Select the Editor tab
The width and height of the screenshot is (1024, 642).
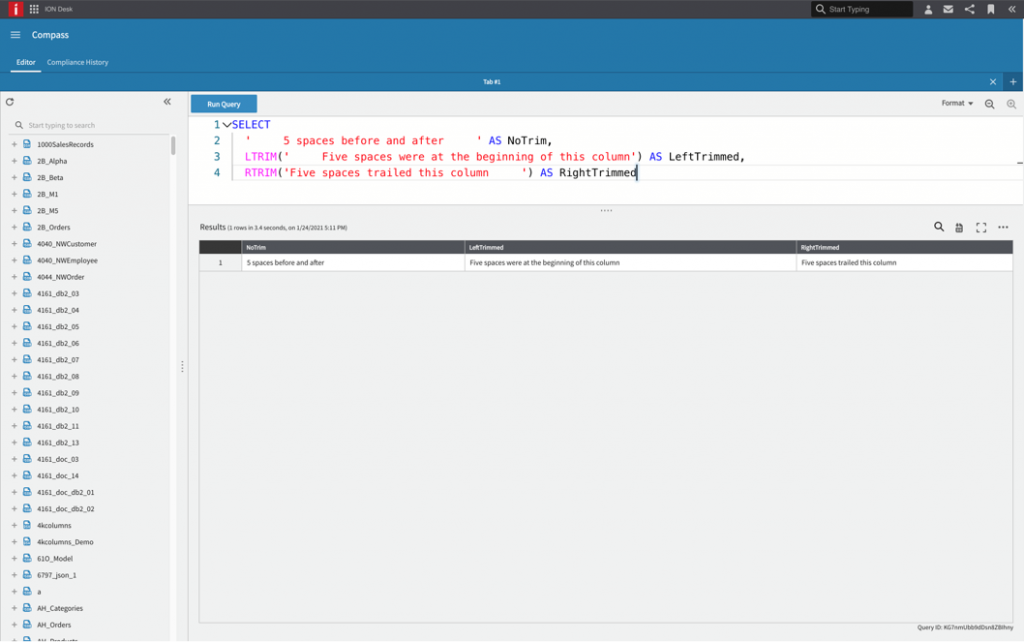(26, 62)
